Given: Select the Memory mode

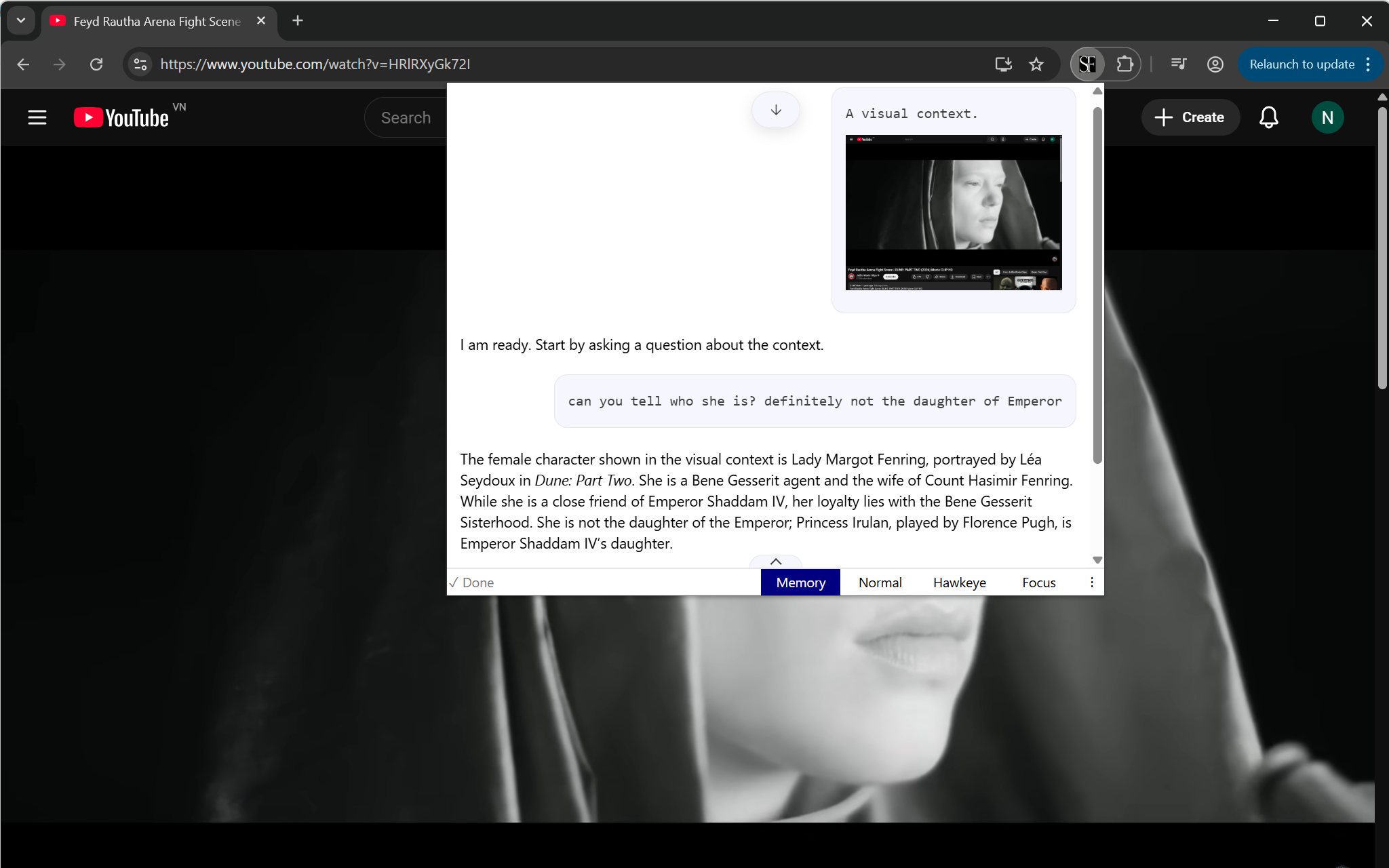Looking at the screenshot, I should [800, 583].
